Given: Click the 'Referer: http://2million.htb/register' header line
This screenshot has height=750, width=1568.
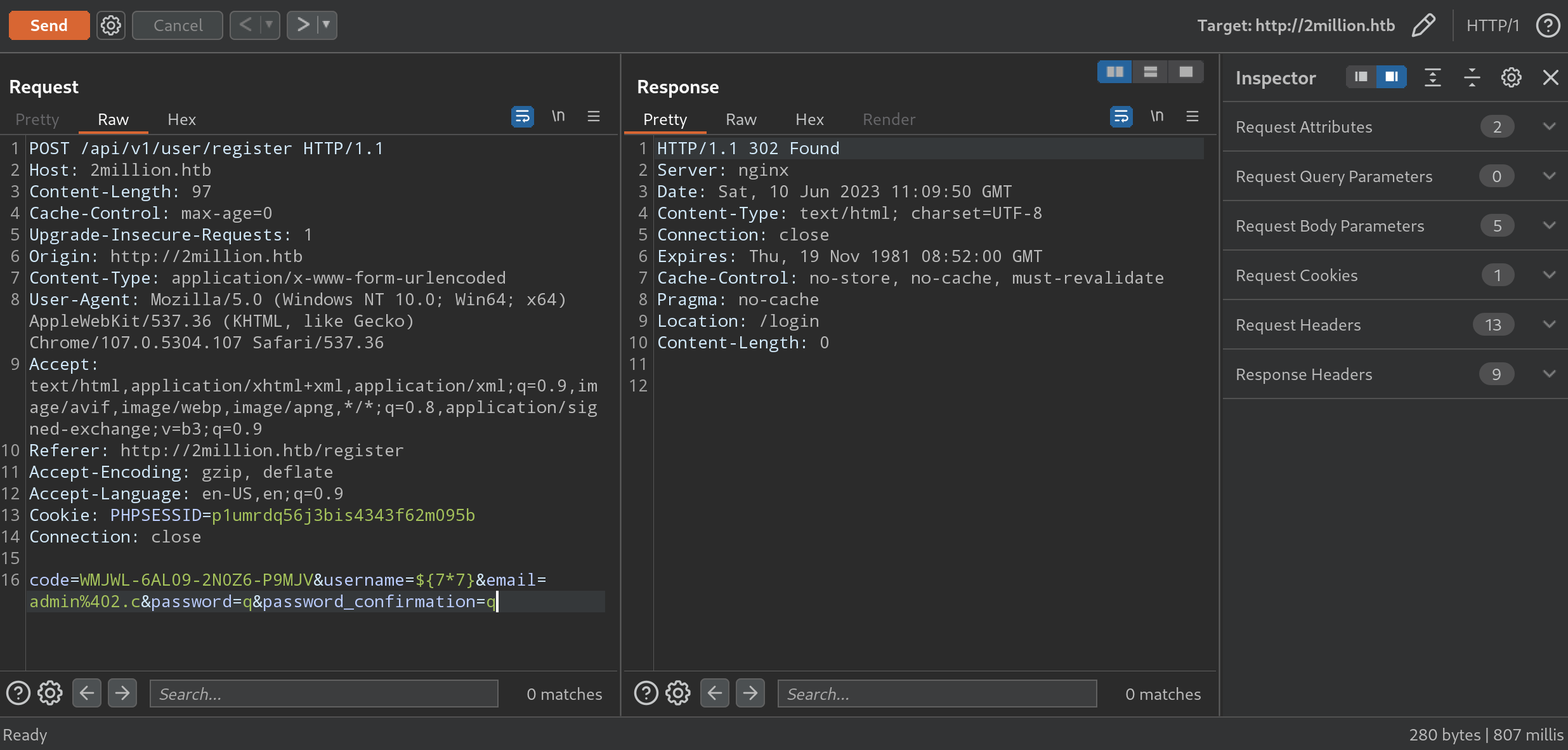Looking at the screenshot, I should pyautogui.click(x=216, y=451).
